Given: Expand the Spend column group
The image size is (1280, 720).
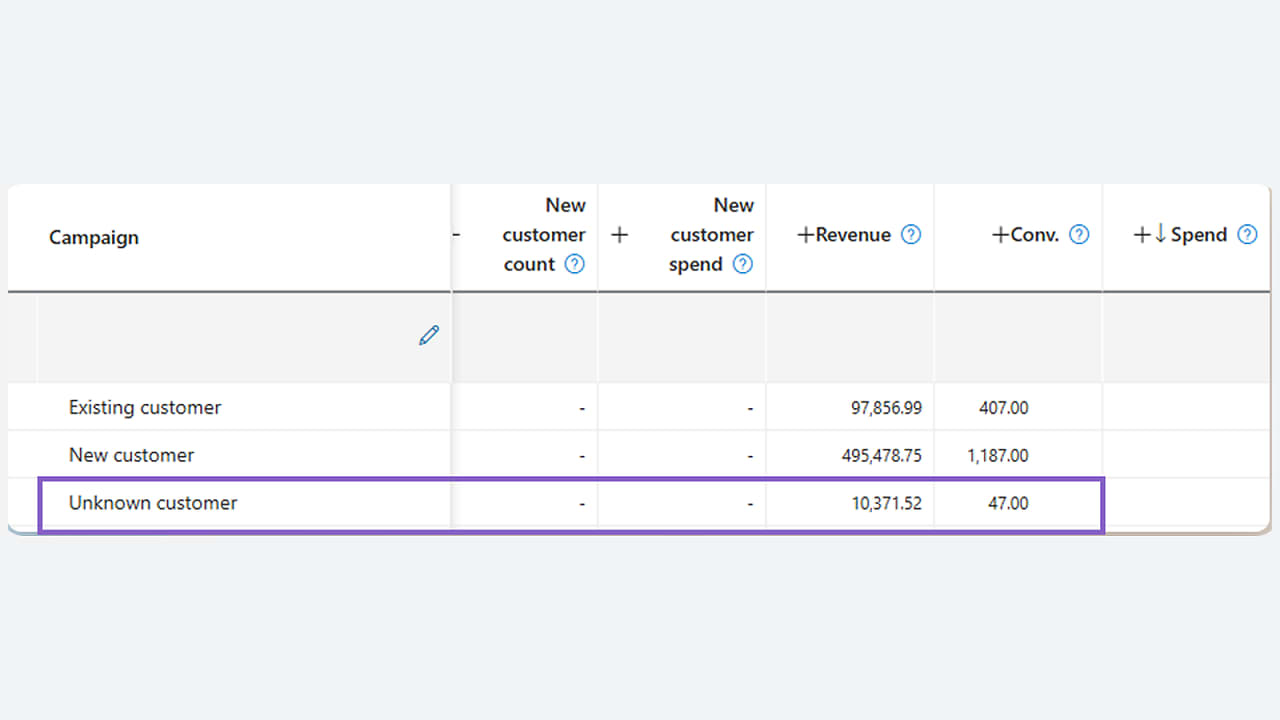Looking at the screenshot, I should tap(1141, 234).
